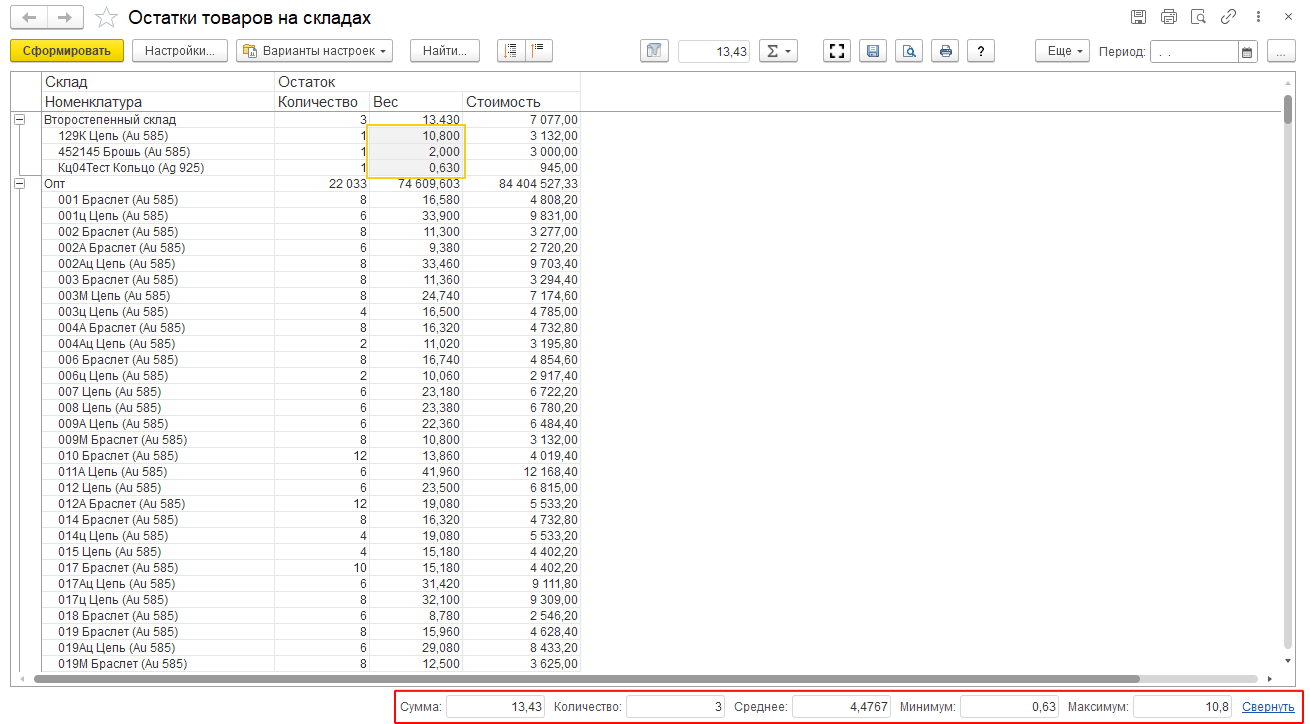
Task: Select the 003М Цепь (Au 585) row
Action: pyautogui.click(x=310, y=296)
